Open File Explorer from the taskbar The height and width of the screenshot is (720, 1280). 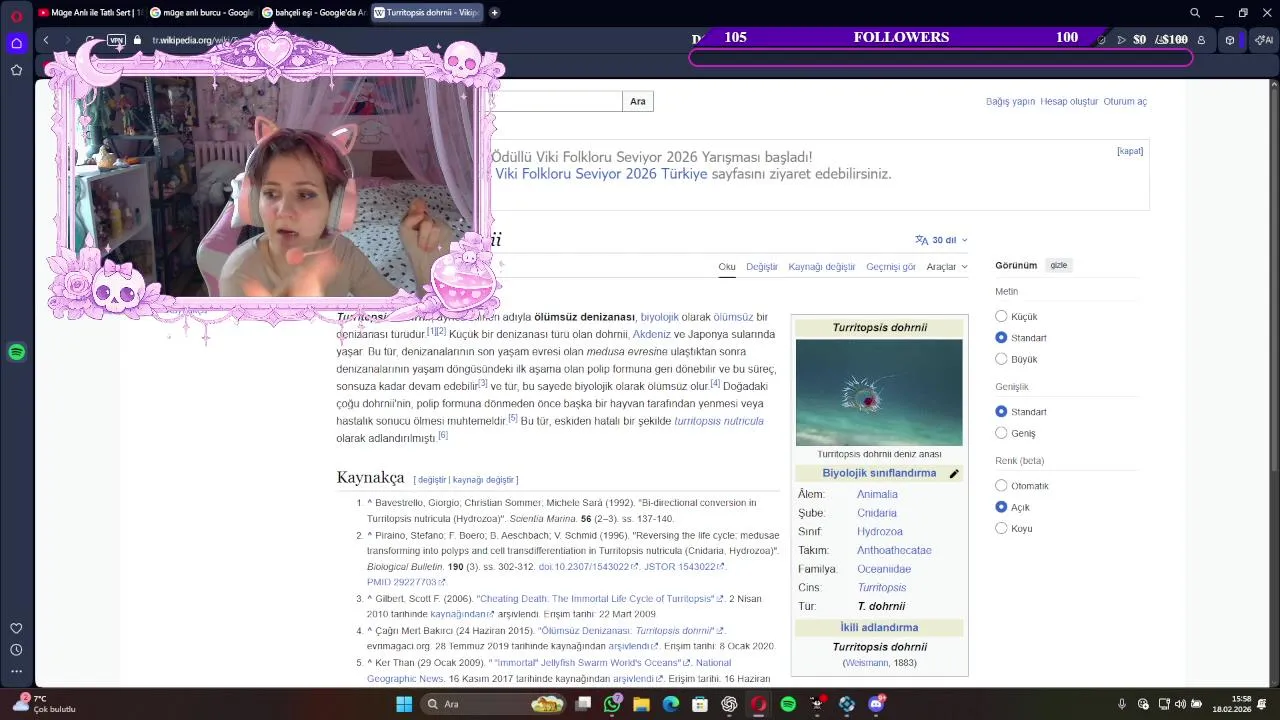(641, 704)
